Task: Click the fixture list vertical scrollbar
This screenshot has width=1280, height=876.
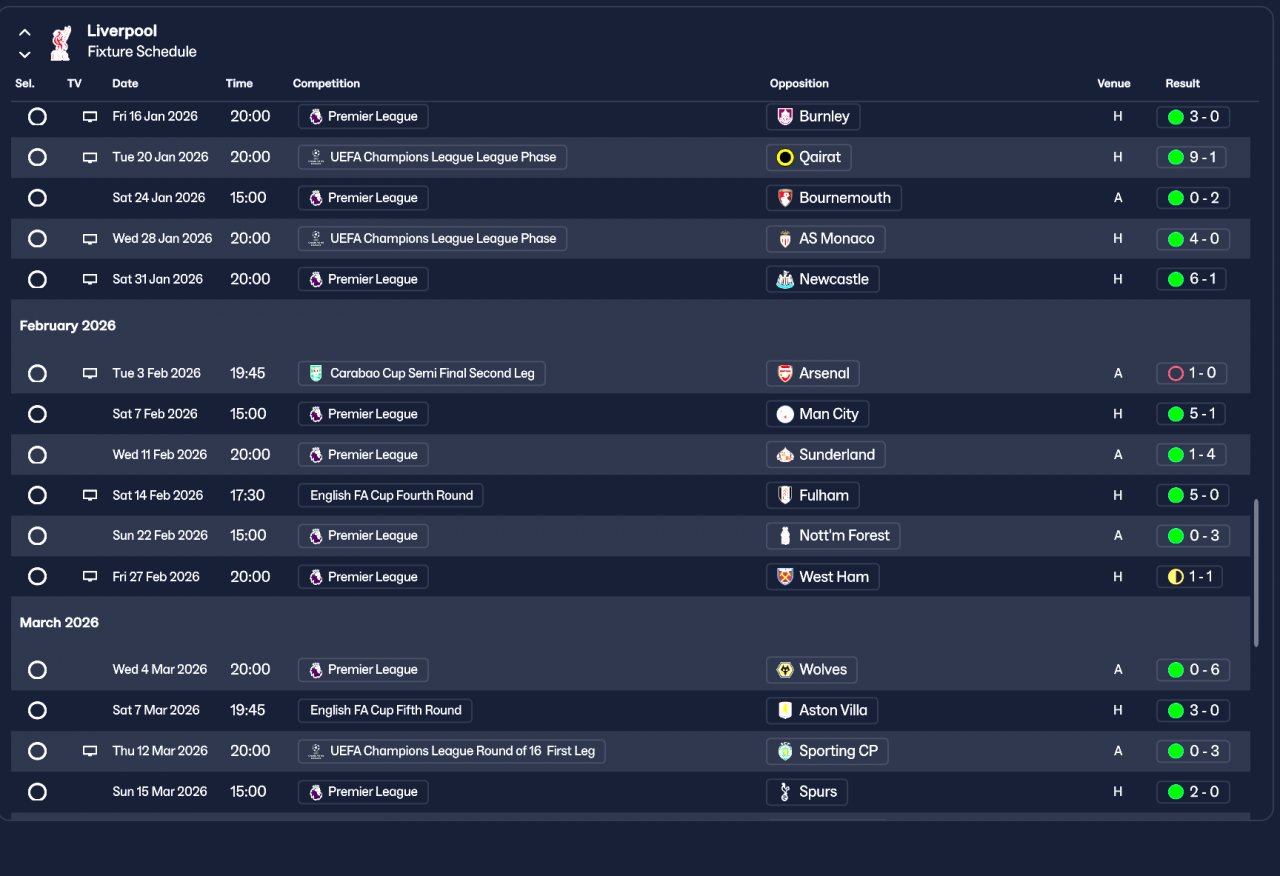Action: (1256, 573)
